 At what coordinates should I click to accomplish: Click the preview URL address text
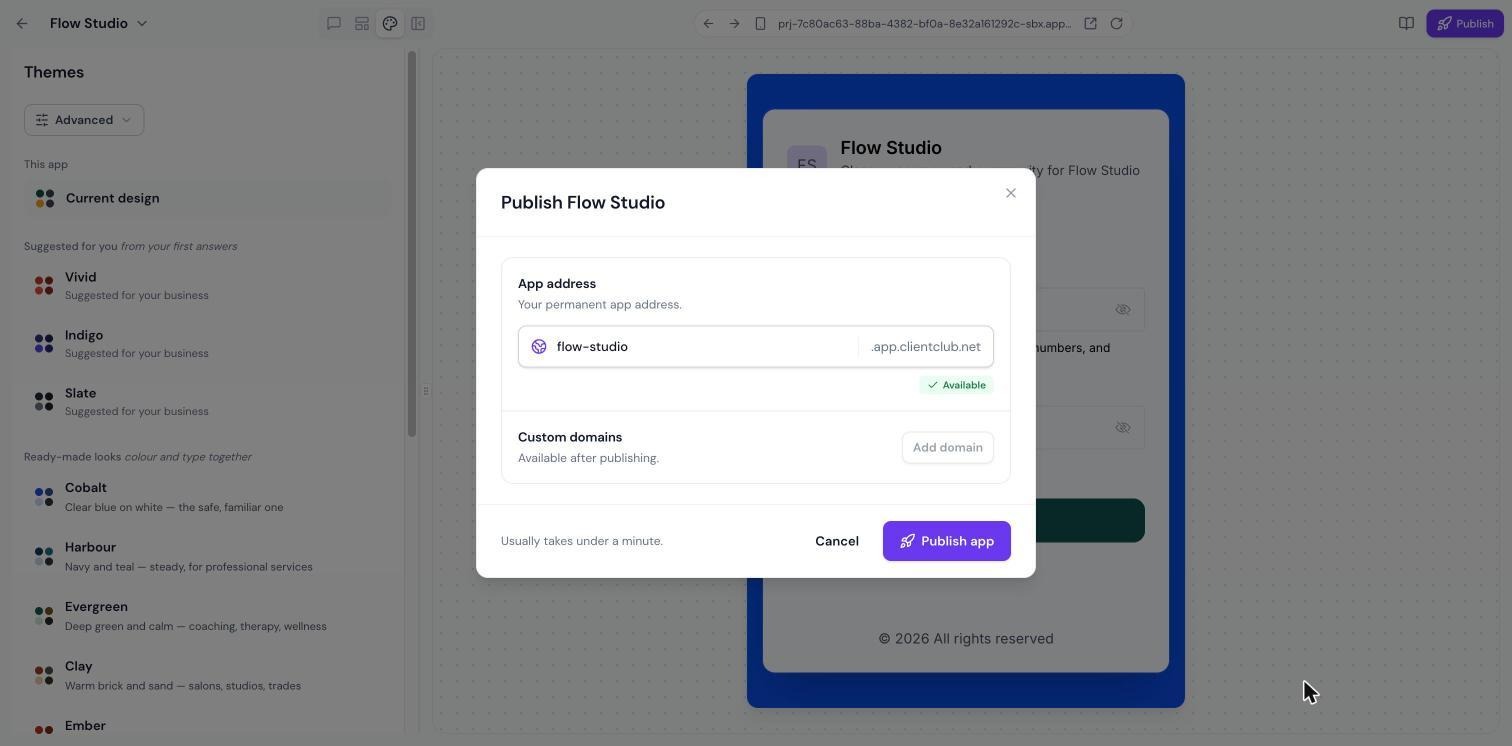click(x=924, y=23)
